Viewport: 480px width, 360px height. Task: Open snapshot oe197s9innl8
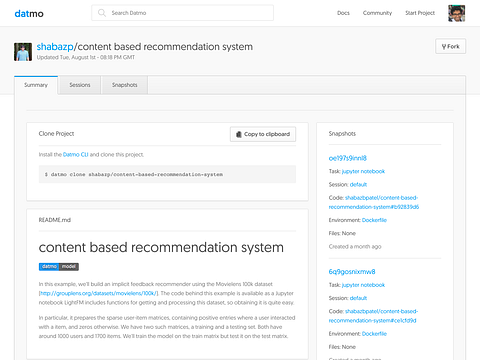click(x=348, y=158)
